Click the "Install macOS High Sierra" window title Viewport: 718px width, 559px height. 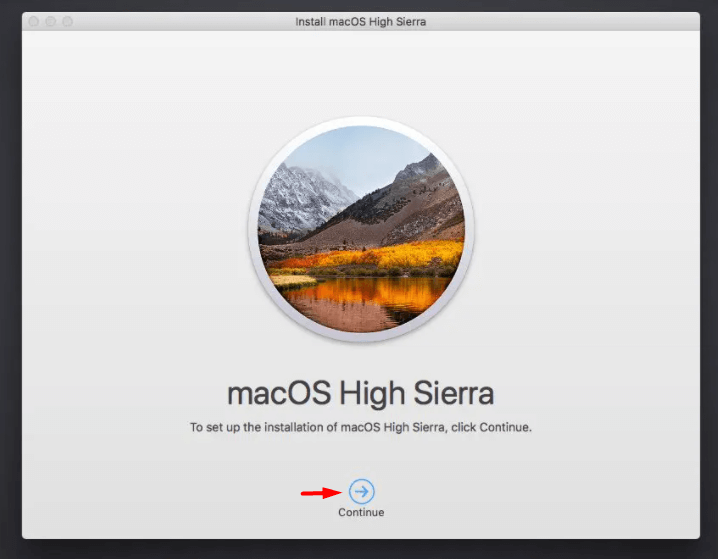pyautogui.click(x=361, y=21)
